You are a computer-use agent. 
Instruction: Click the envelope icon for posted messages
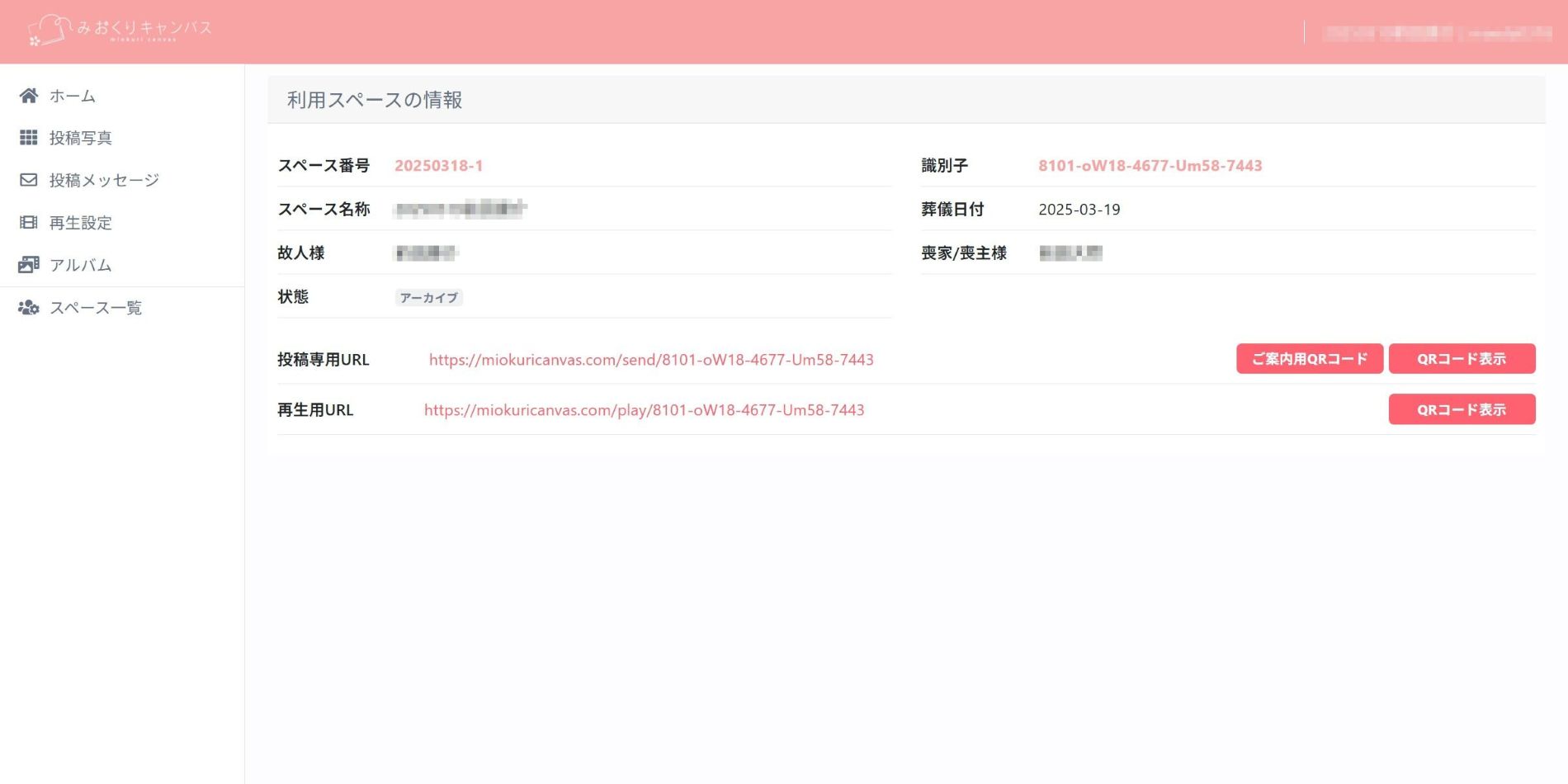(29, 180)
